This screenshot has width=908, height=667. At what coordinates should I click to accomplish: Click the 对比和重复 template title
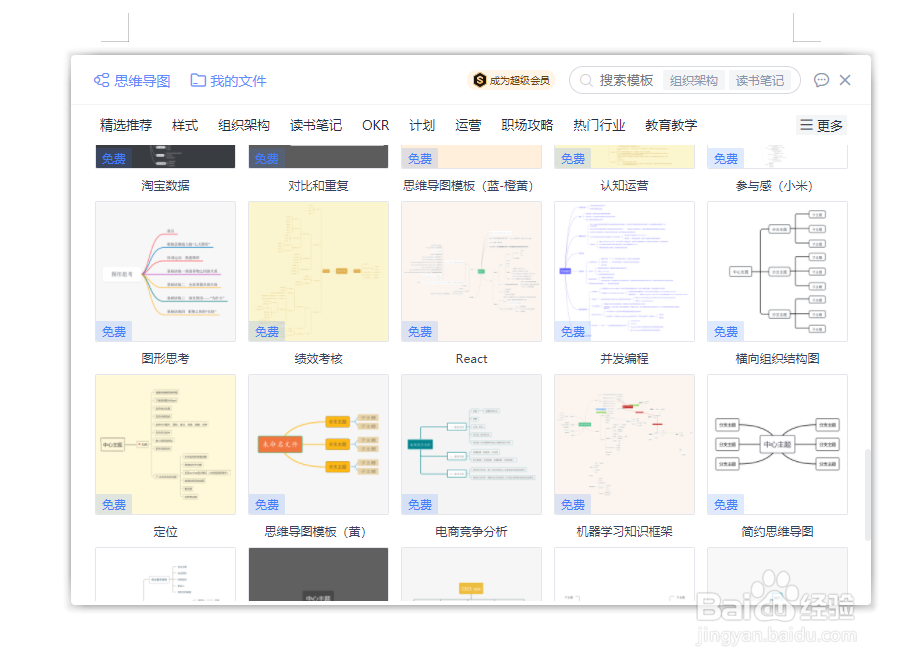click(x=318, y=185)
